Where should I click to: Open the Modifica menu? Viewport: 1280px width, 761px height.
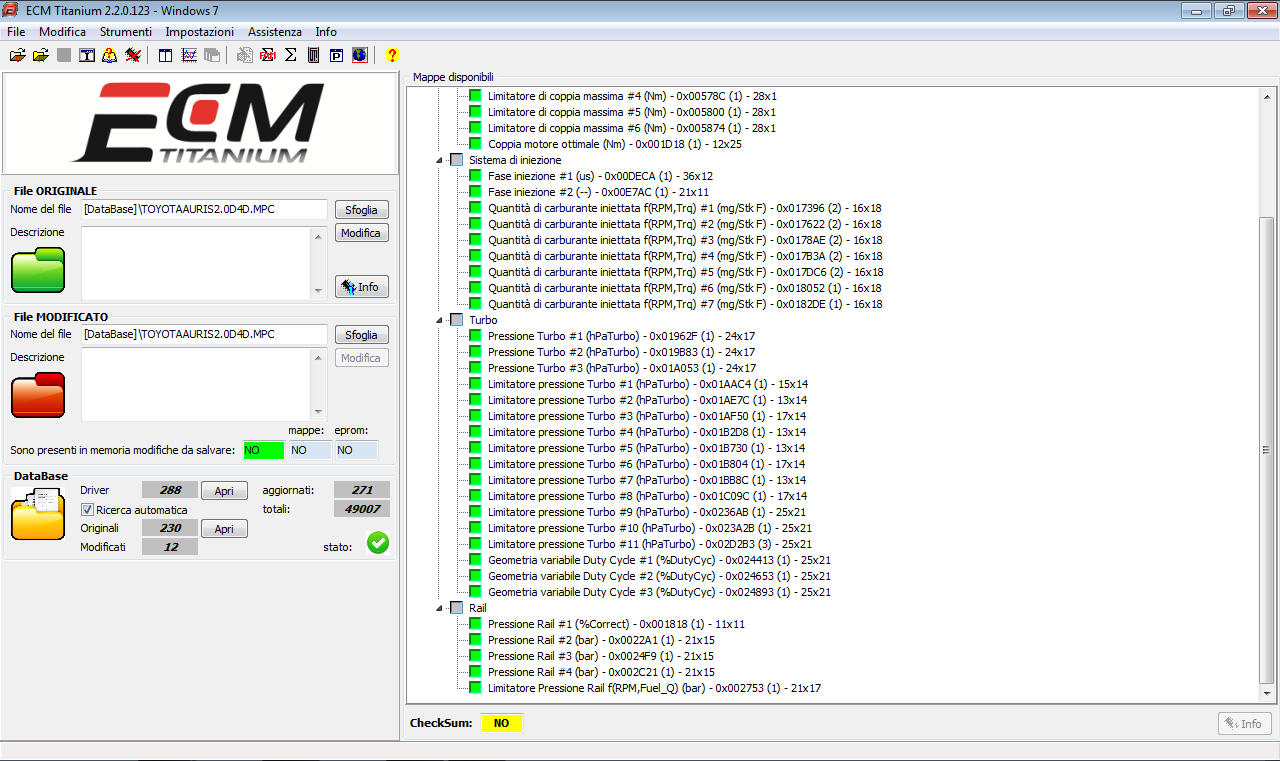point(62,32)
